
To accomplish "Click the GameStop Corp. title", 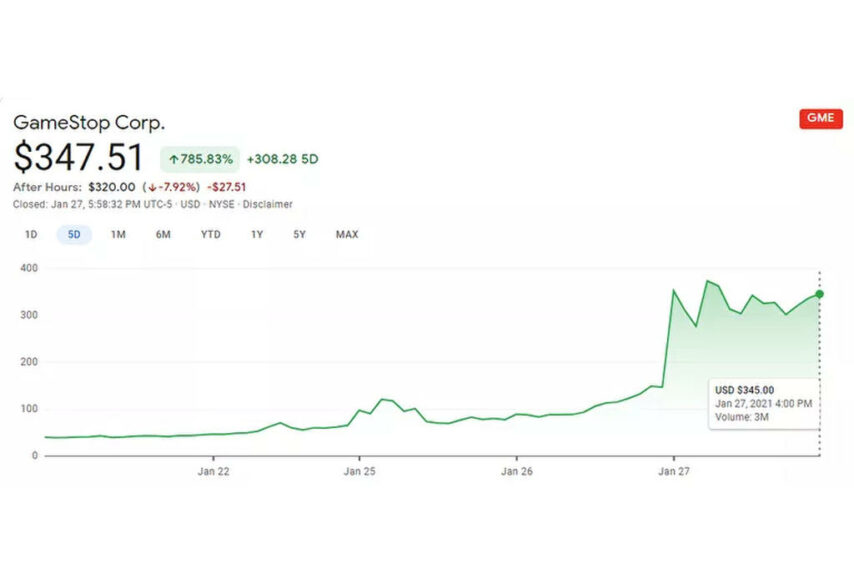I will point(89,123).
